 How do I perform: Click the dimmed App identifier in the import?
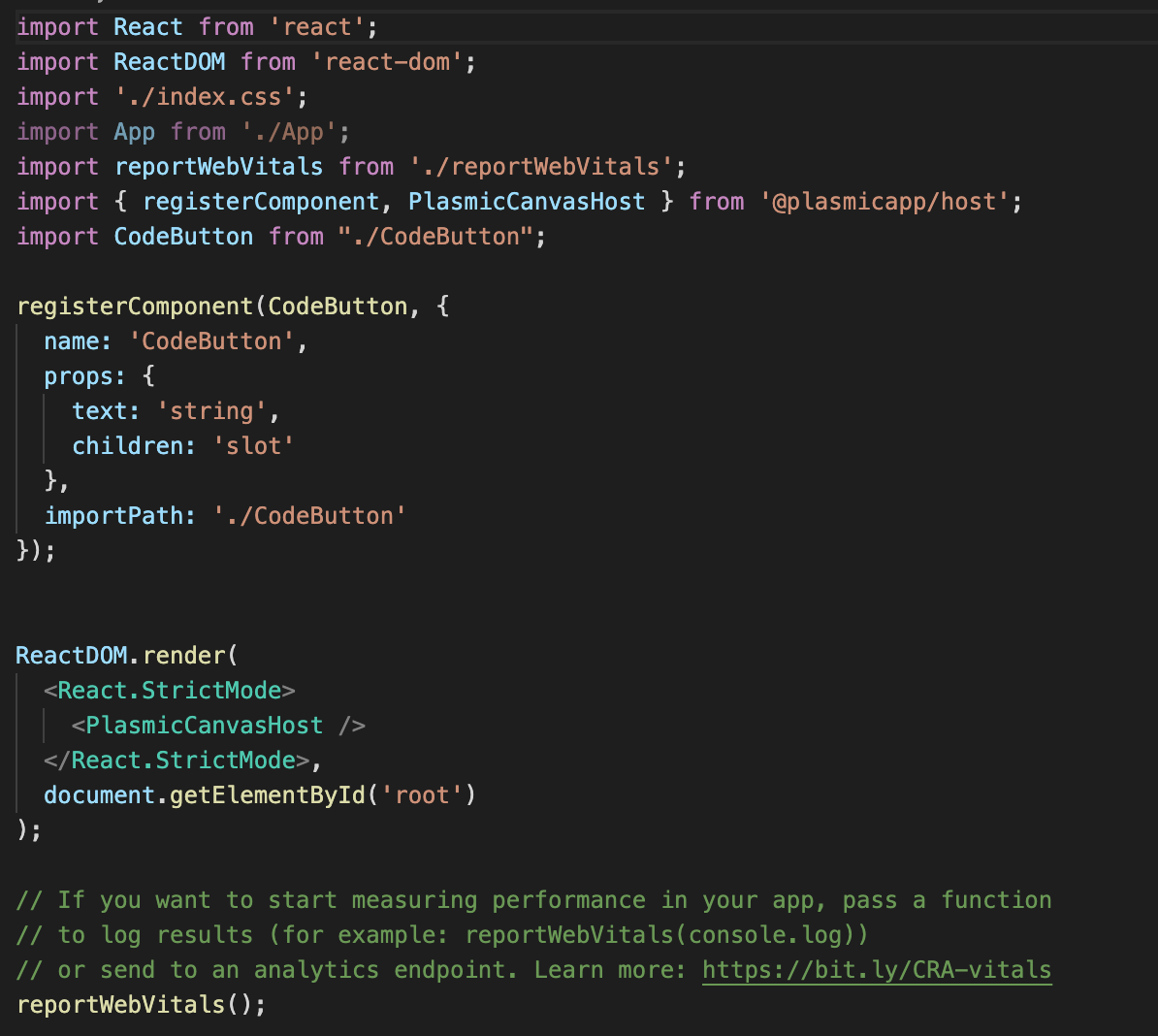click(134, 132)
